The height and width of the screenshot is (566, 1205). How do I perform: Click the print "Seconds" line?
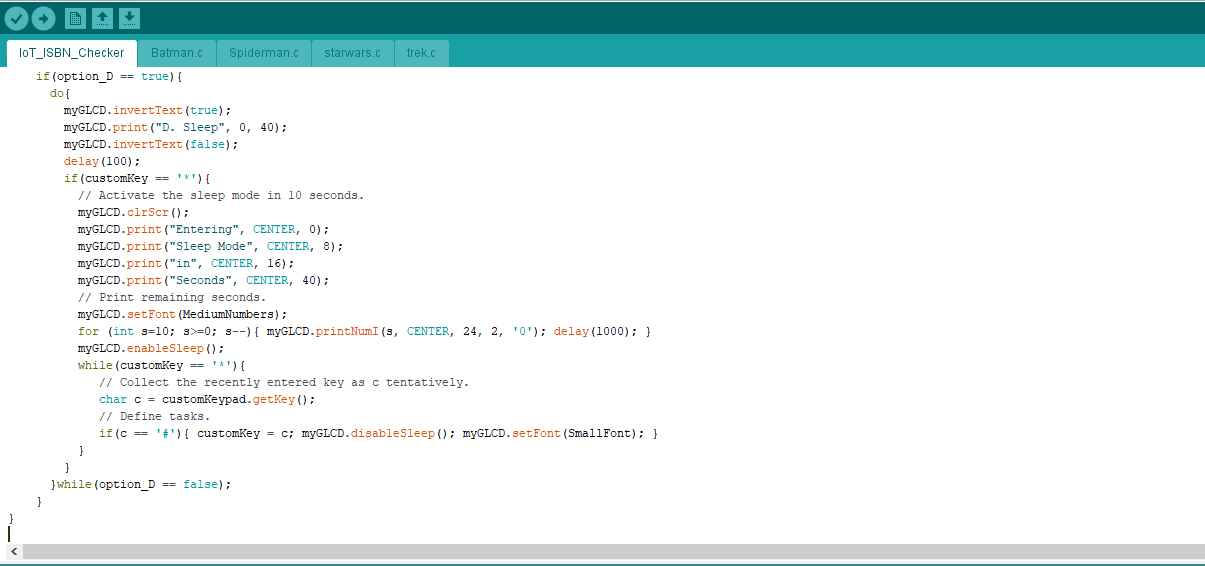(203, 280)
